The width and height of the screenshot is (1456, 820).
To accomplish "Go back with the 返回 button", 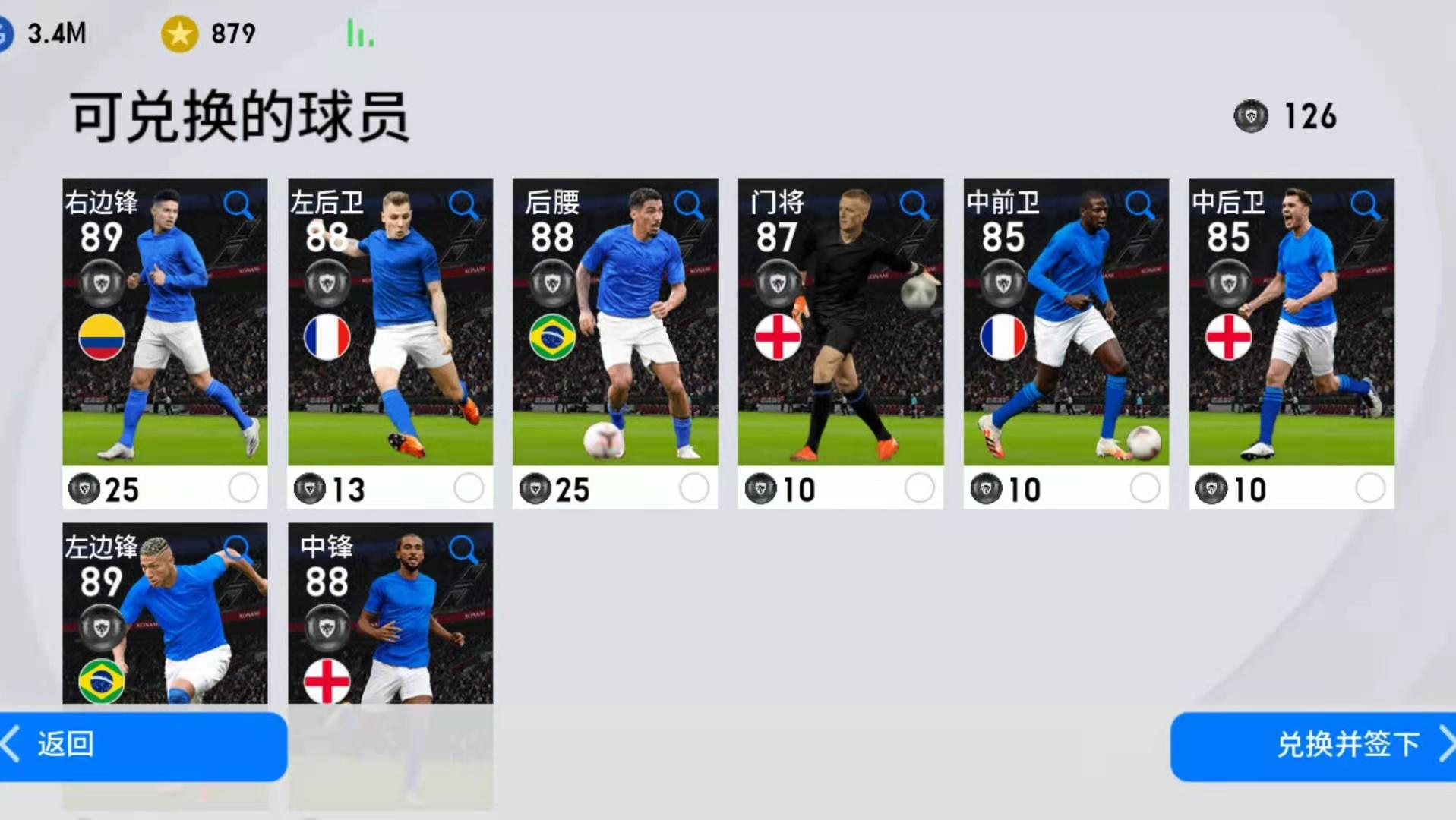I will (x=143, y=745).
